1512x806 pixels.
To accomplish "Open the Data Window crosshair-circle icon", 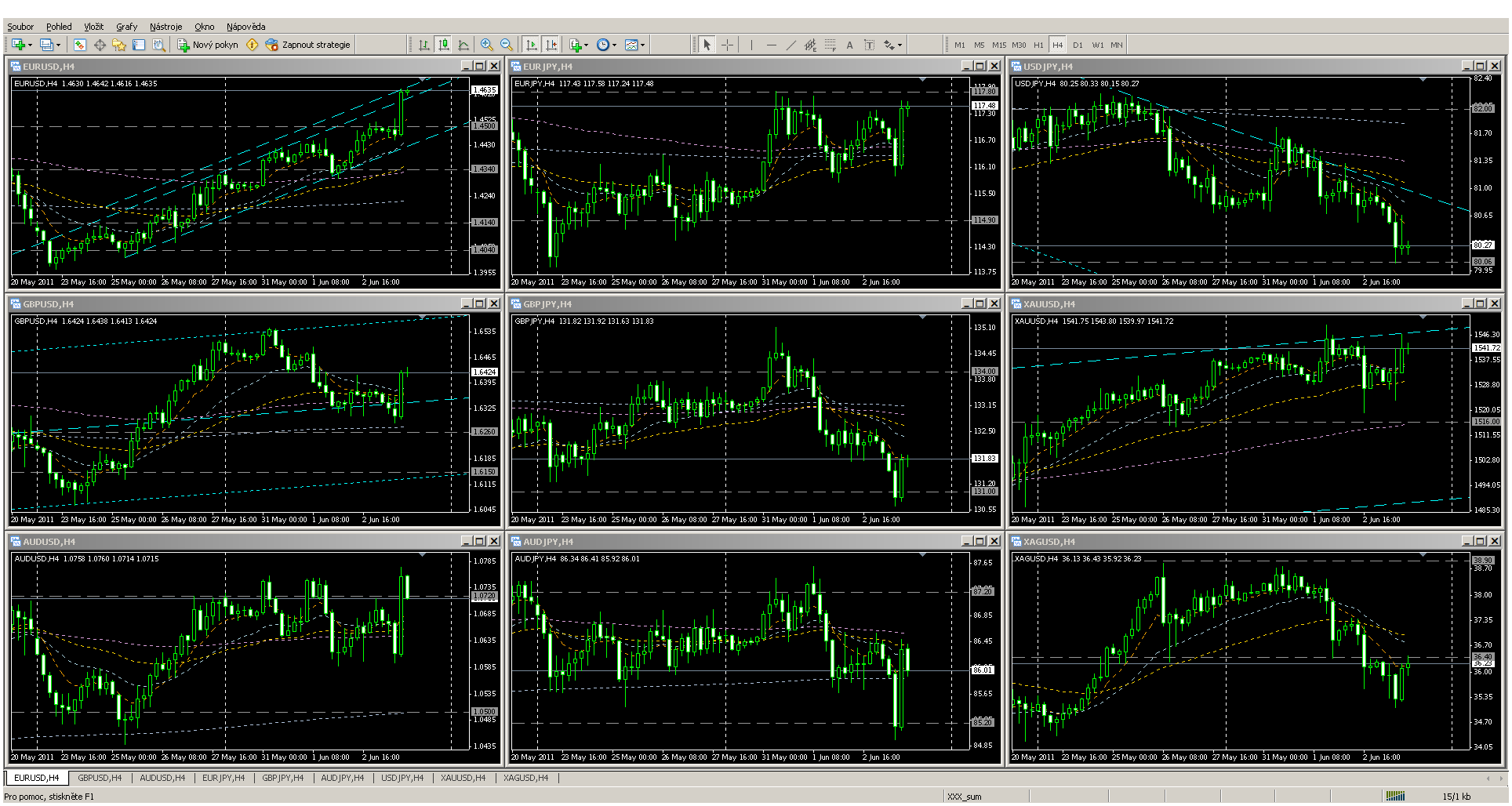I will tap(100, 45).
